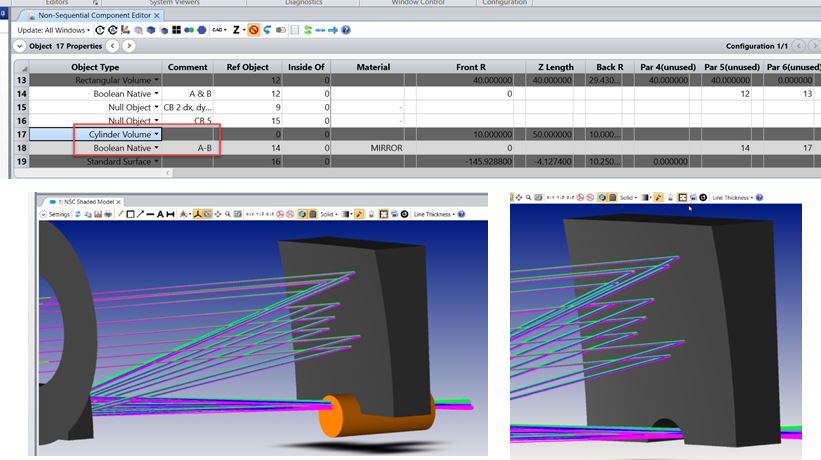
Task: Select the NSC Shaded Model tab
Action: (88, 200)
